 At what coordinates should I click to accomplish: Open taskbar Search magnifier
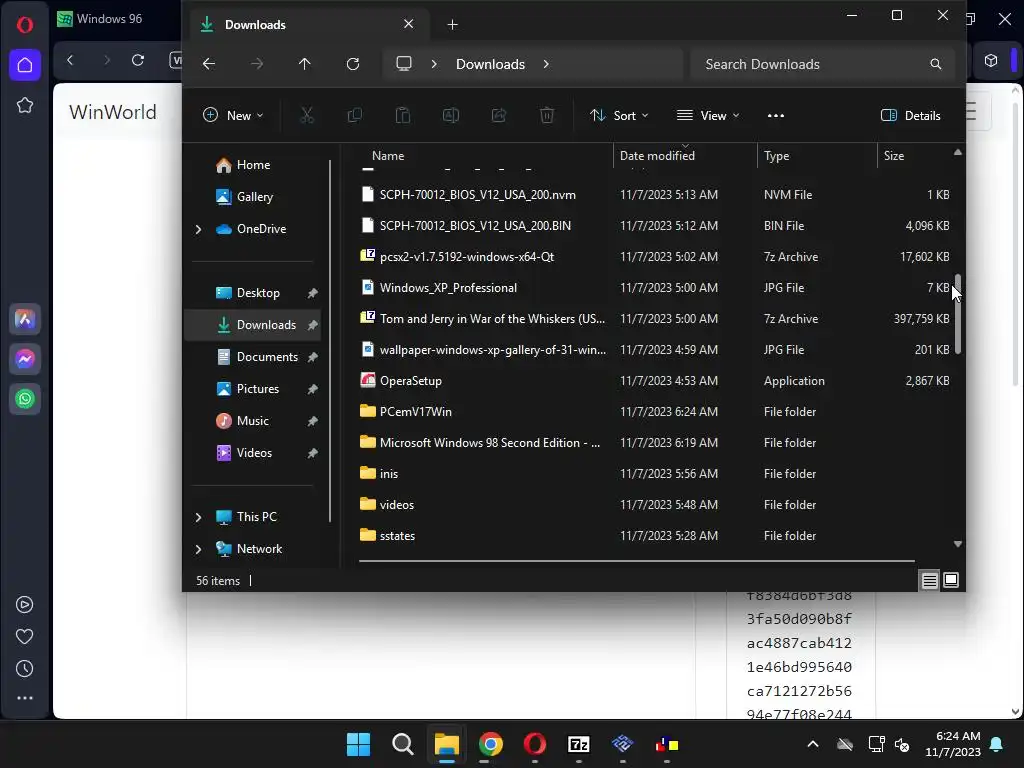click(403, 744)
